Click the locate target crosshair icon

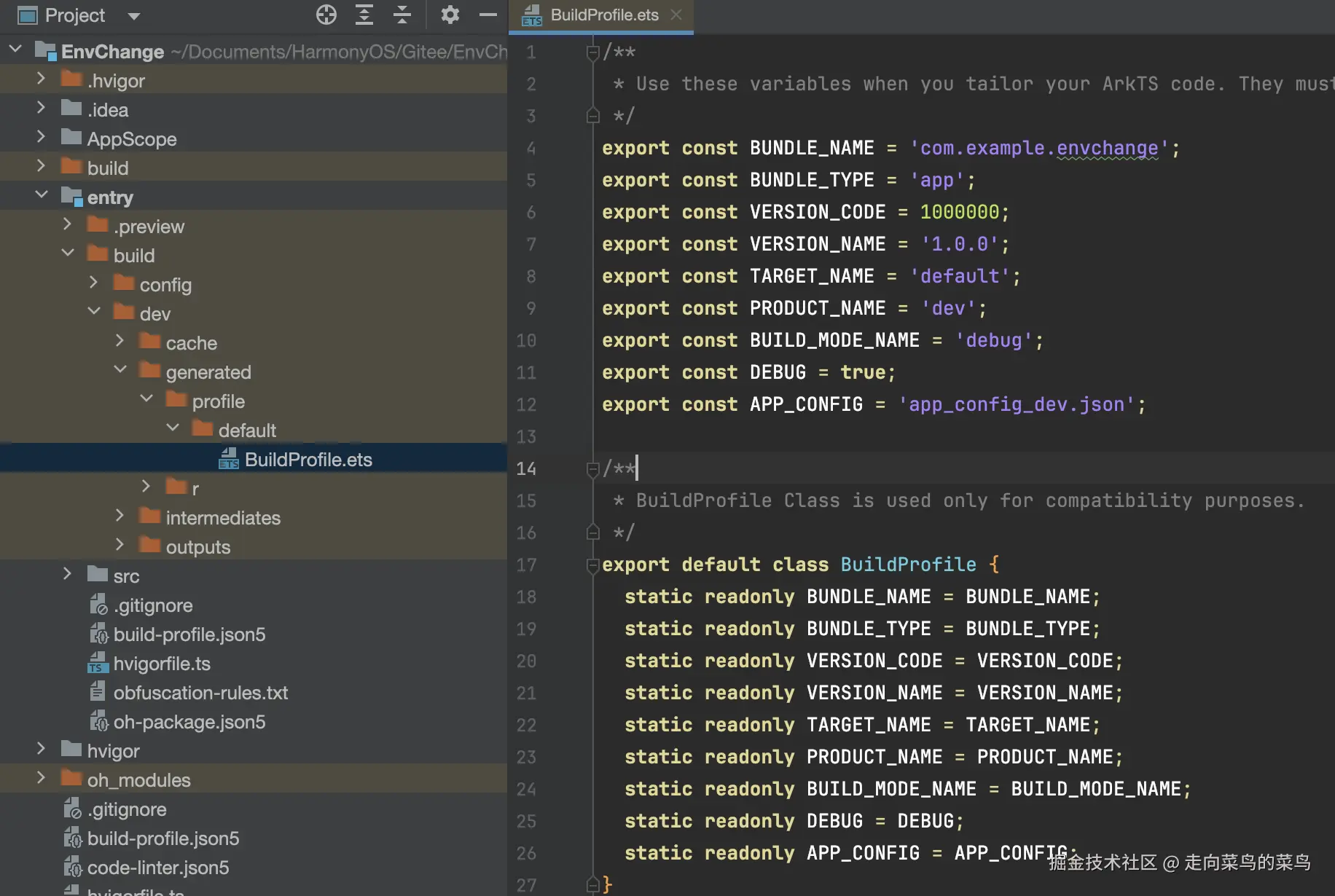(326, 15)
